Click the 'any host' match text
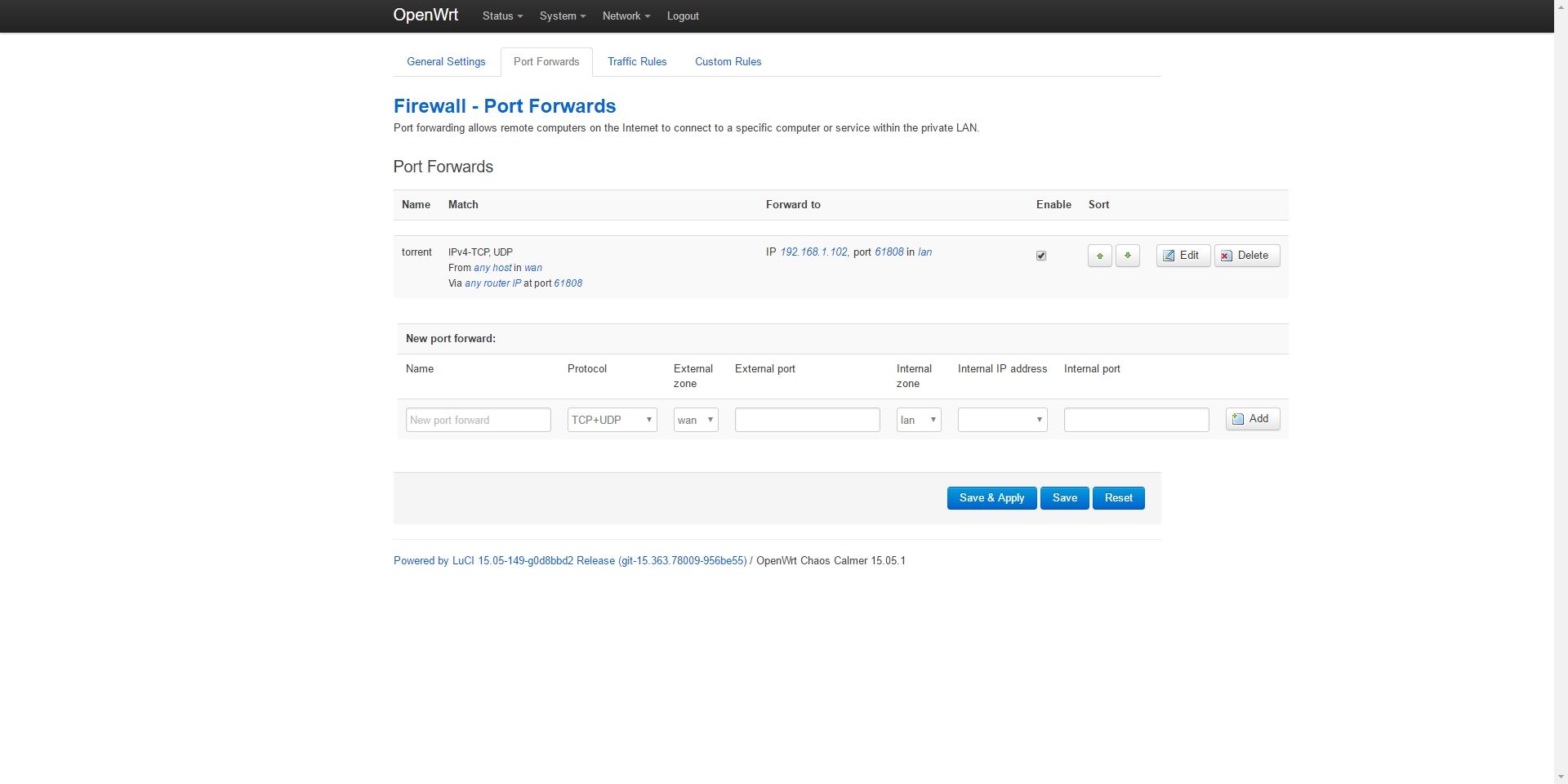The width and height of the screenshot is (1568, 784). pyautogui.click(x=492, y=268)
